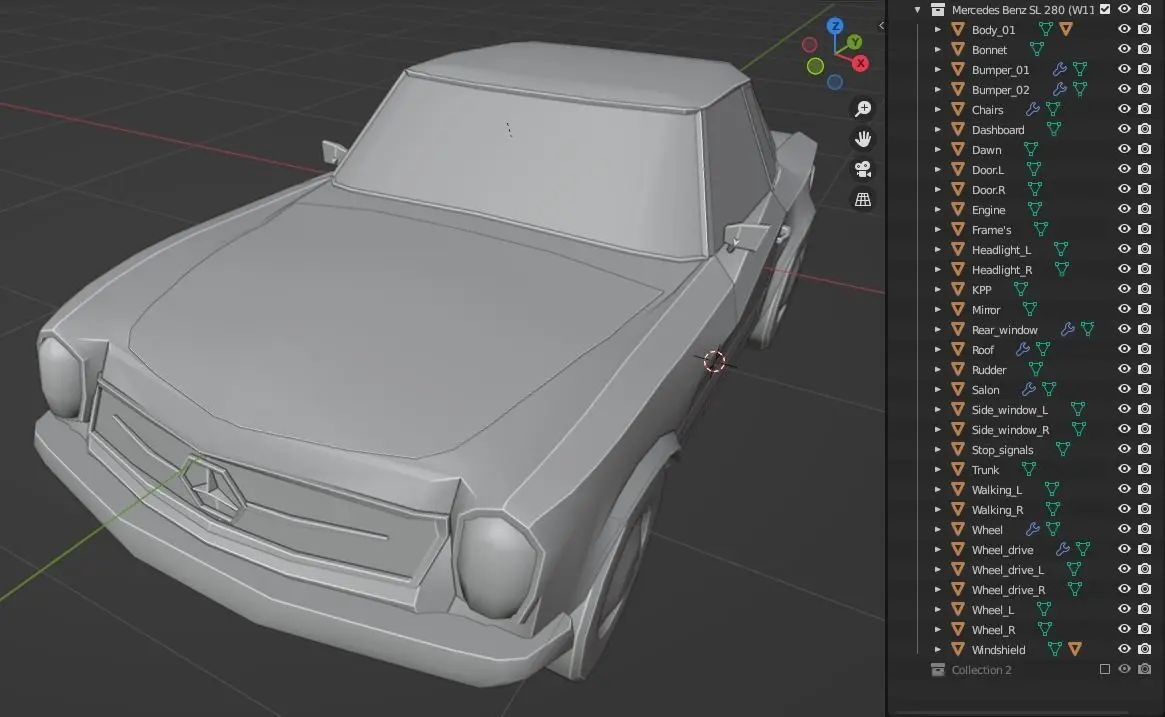Click the green mesh data icon on Dashboard
This screenshot has height=717, width=1165.
point(1054,129)
